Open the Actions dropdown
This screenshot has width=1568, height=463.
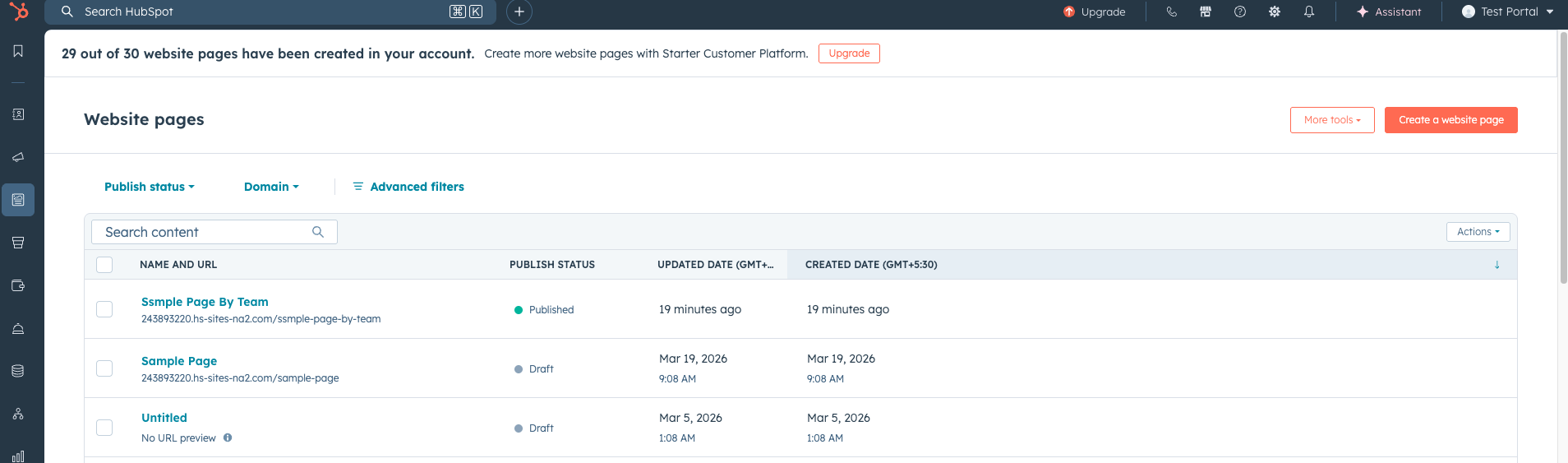[x=1478, y=232]
